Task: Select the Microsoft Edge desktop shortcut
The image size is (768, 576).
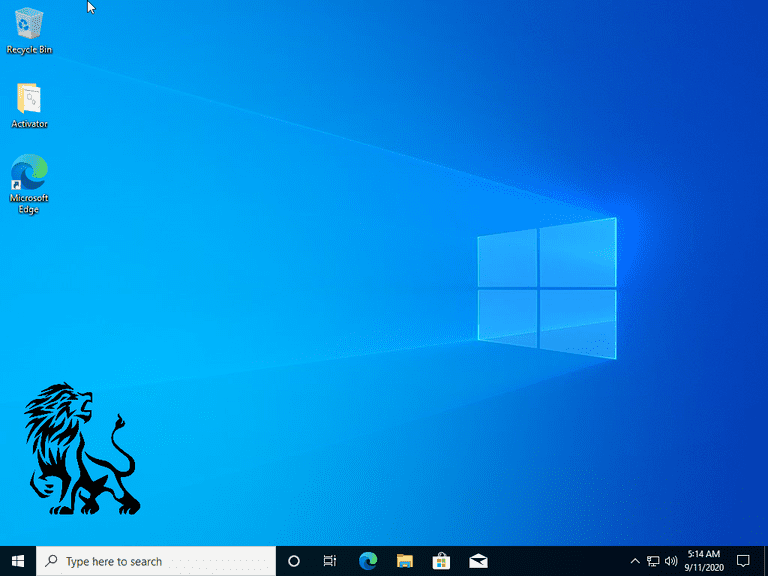Action: click(x=29, y=184)
